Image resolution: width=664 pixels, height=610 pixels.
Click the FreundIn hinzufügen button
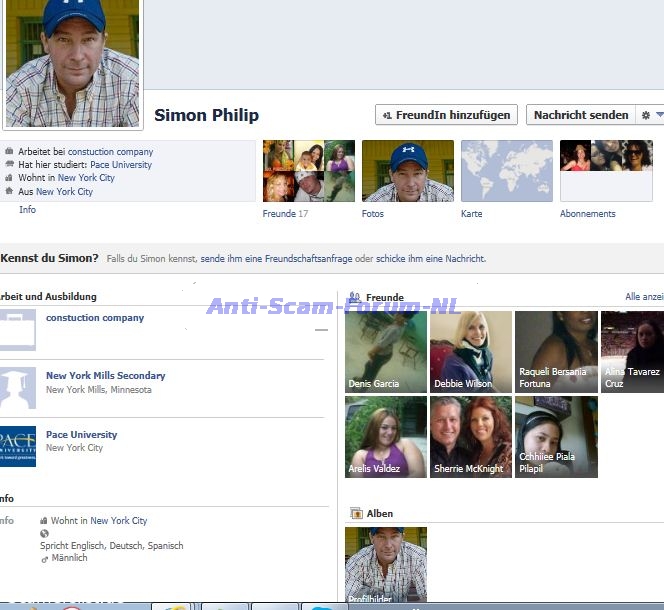(447, 115)
